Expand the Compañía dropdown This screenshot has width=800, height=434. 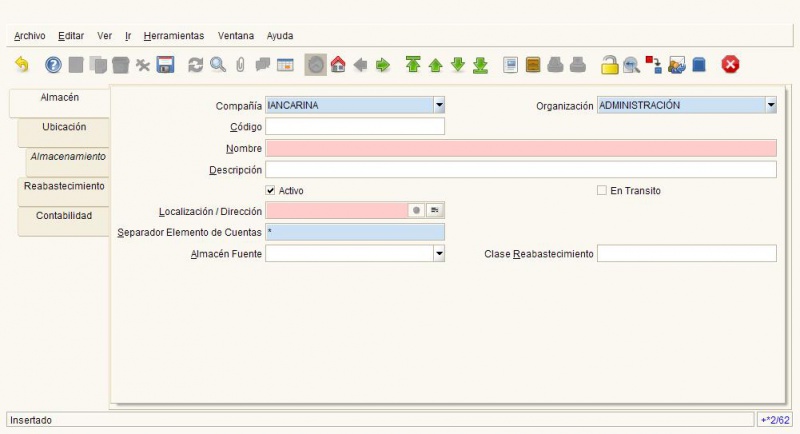pos(439,105)
